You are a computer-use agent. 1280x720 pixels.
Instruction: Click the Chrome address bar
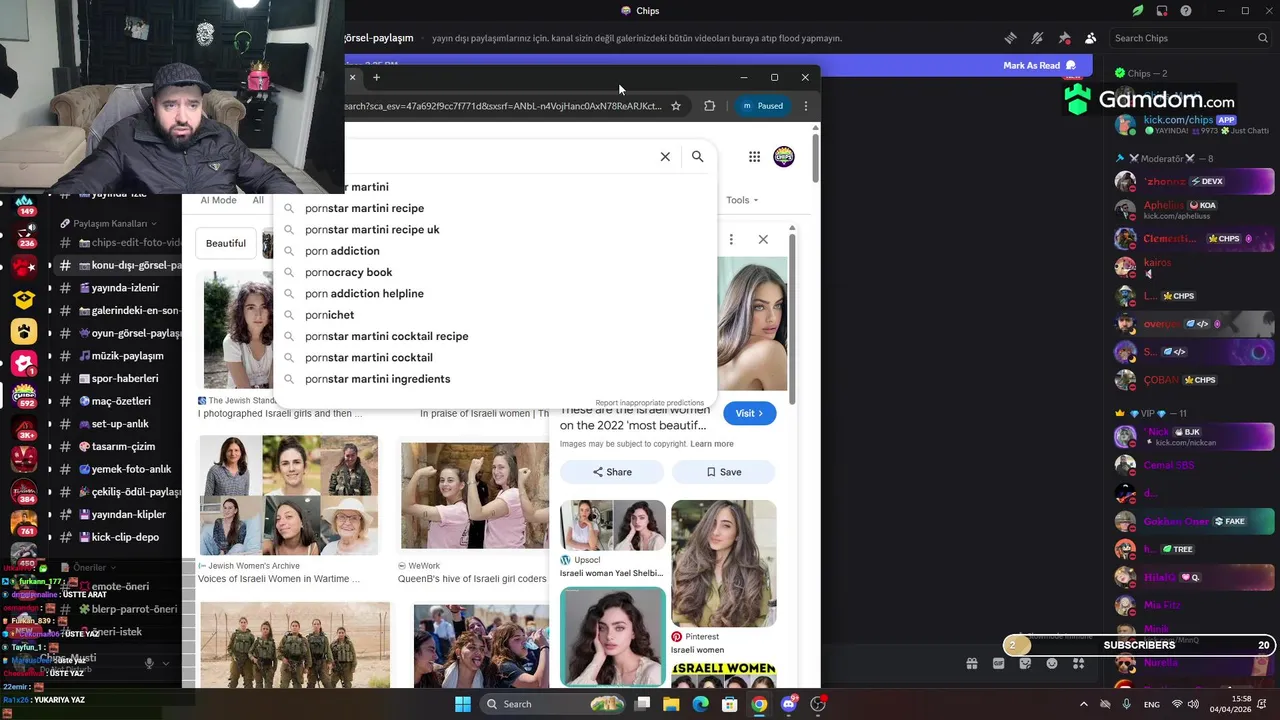(502, 106)
